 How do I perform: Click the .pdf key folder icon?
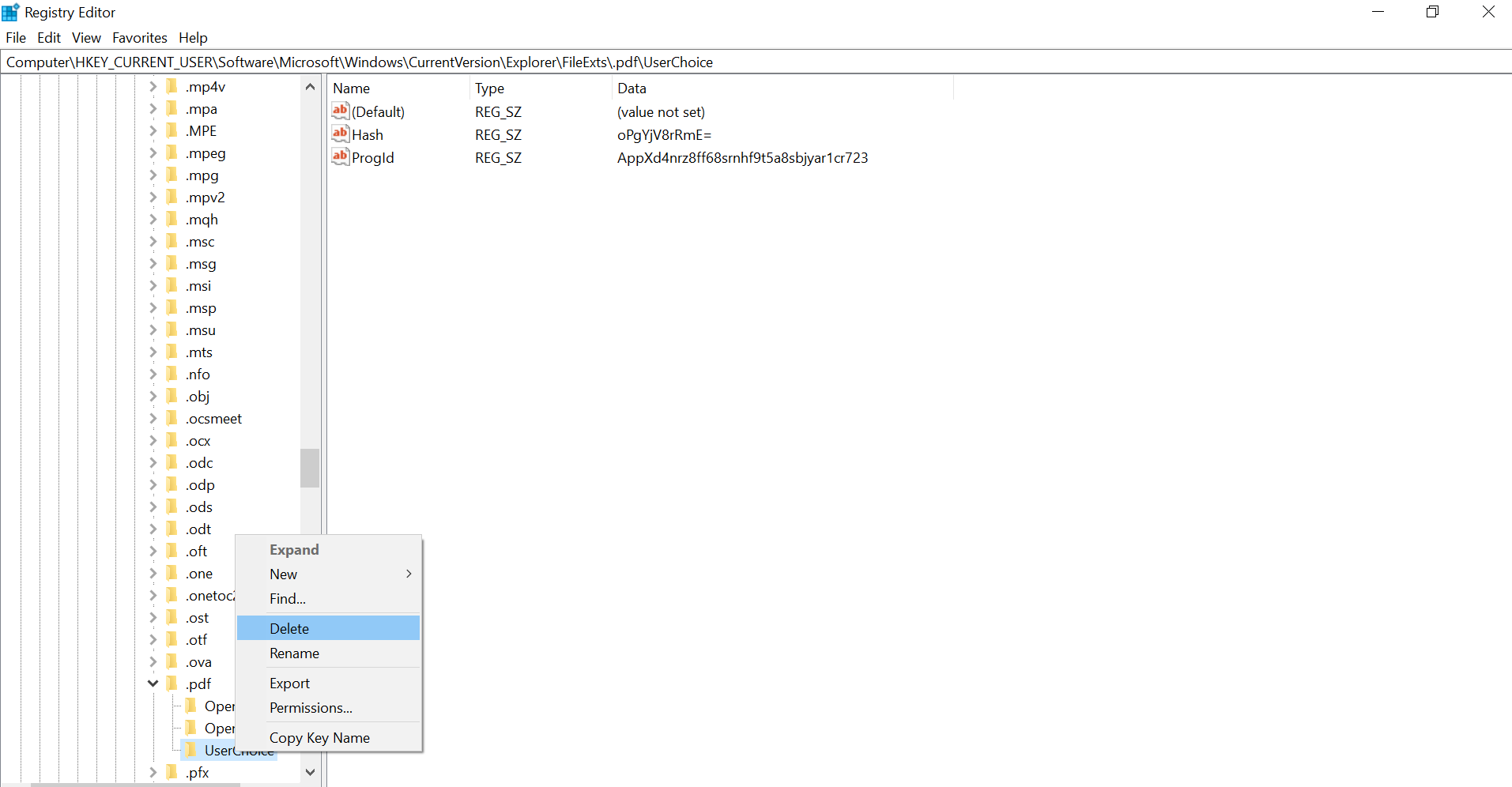(x=172, y=683)
